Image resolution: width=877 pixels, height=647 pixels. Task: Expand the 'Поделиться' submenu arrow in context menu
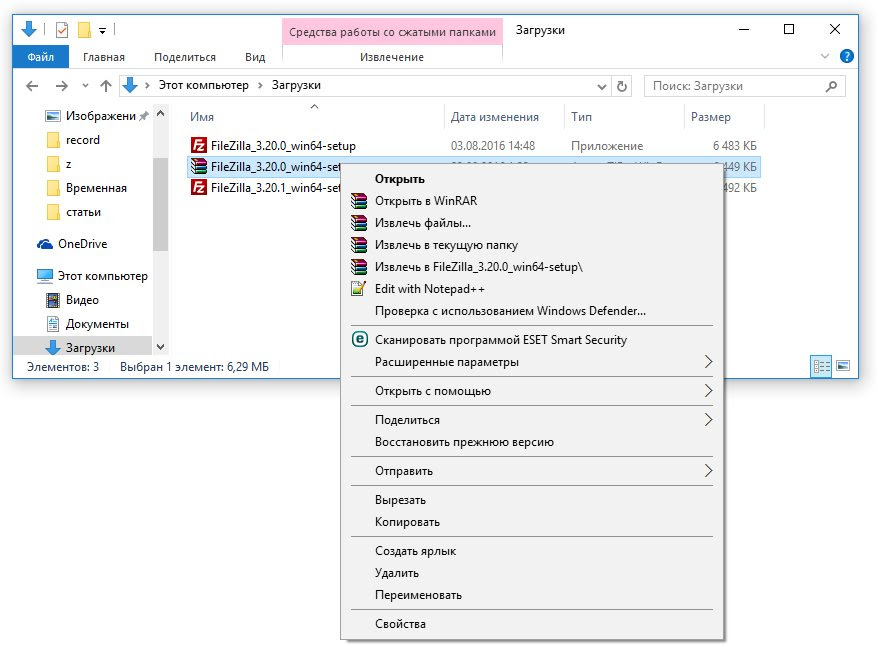[x=708, y=420]
